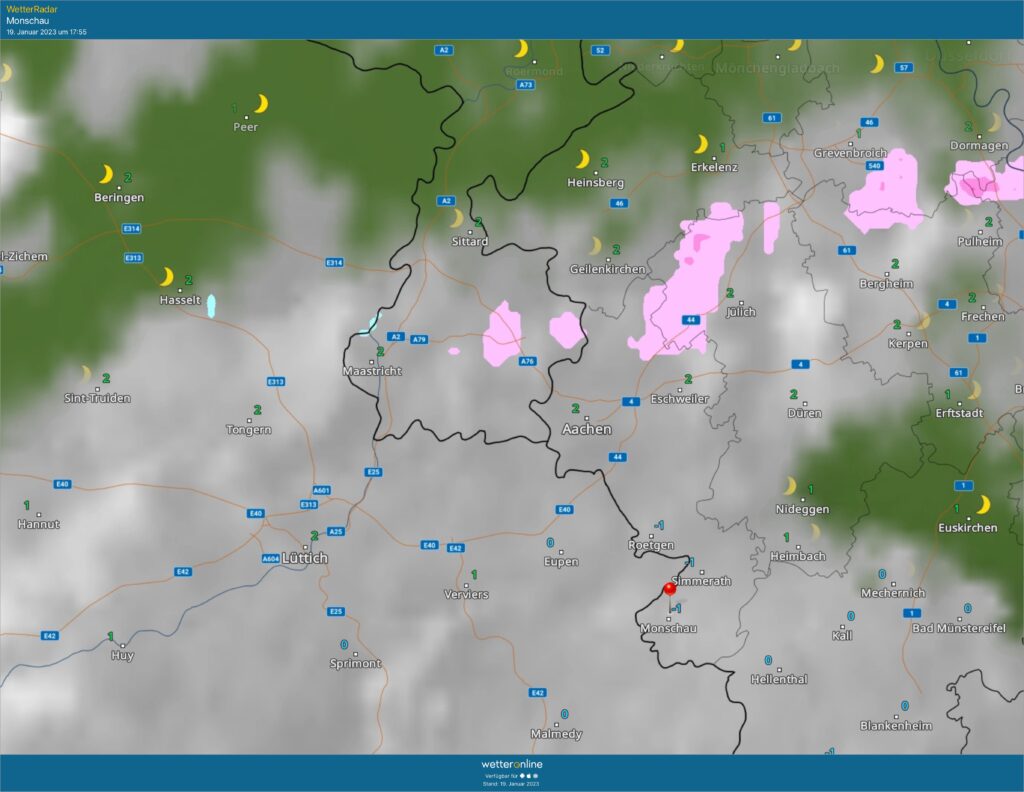Click the timestamp 19. Januar 2023 um 17:55
Viewport: 1024px width, 792px height.
pyautogui.click(x=46, y=32)
